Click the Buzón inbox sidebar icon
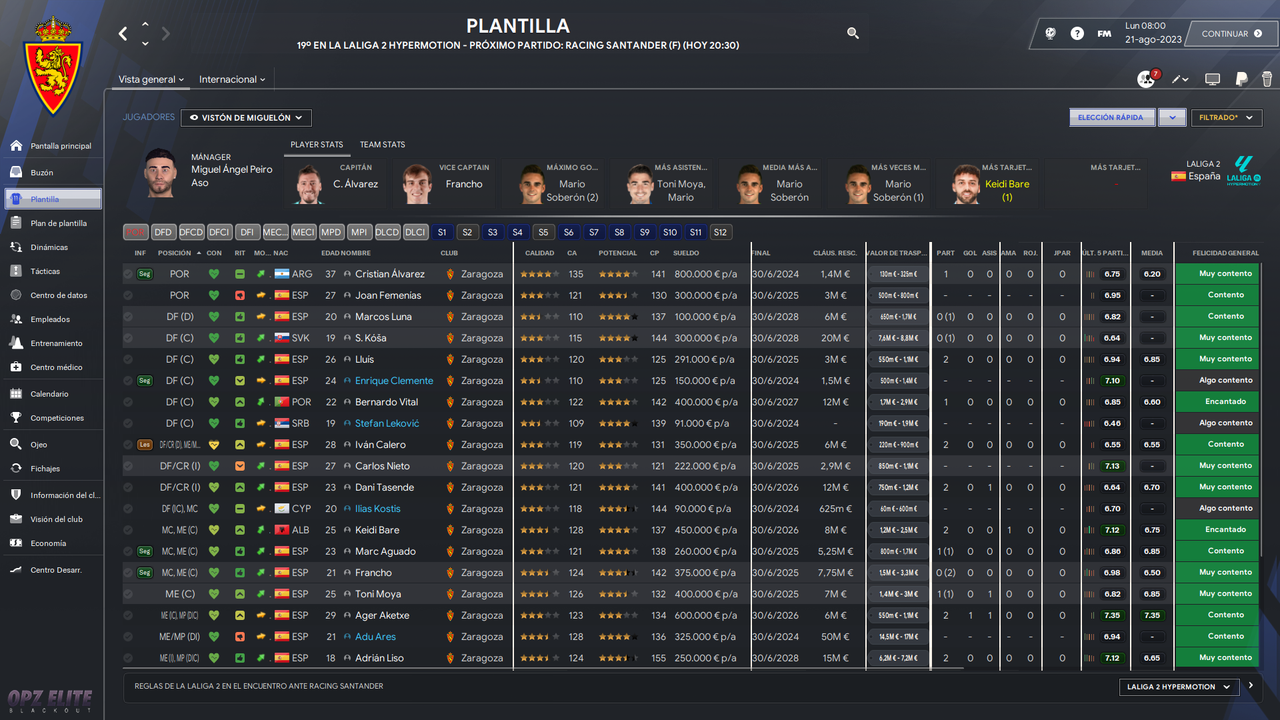 point(16,172)
